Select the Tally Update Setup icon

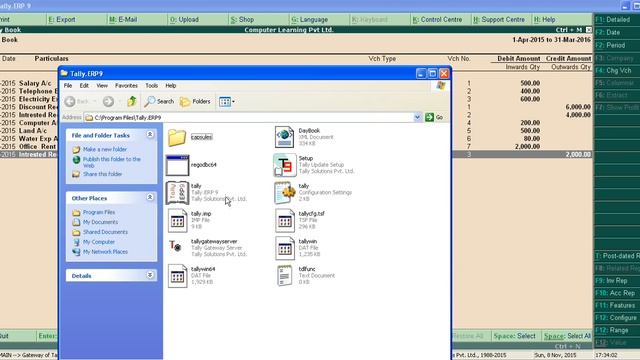(284, 165)
